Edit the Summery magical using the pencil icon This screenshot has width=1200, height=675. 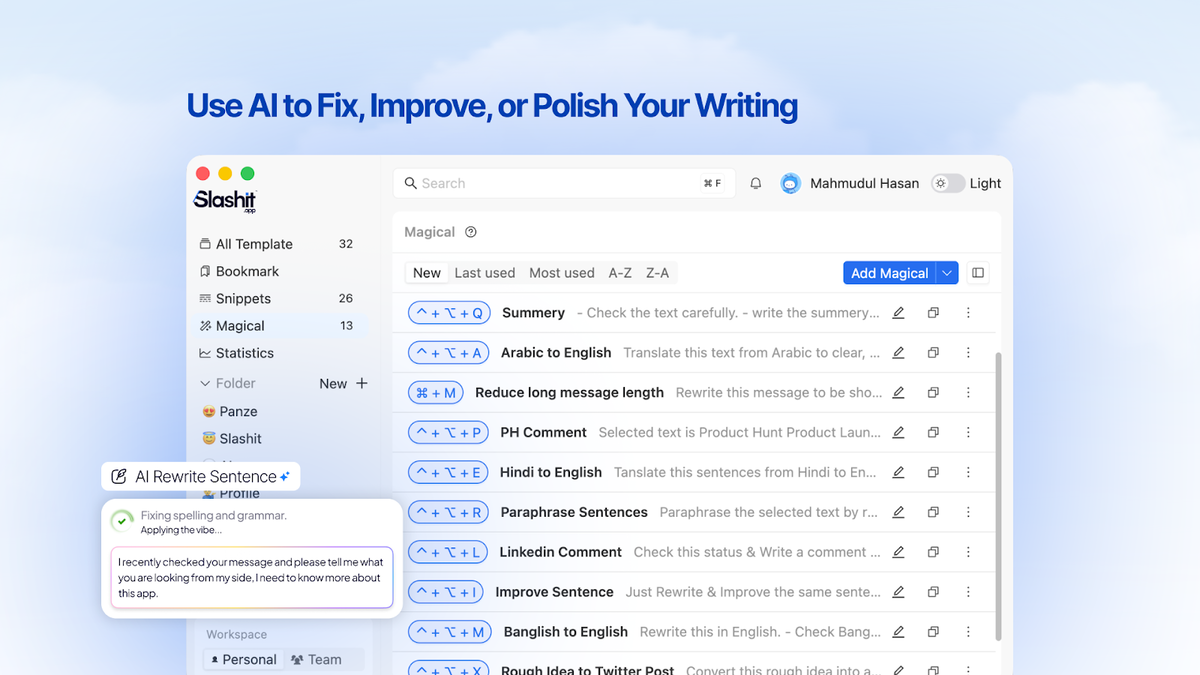tap(898, 312)
